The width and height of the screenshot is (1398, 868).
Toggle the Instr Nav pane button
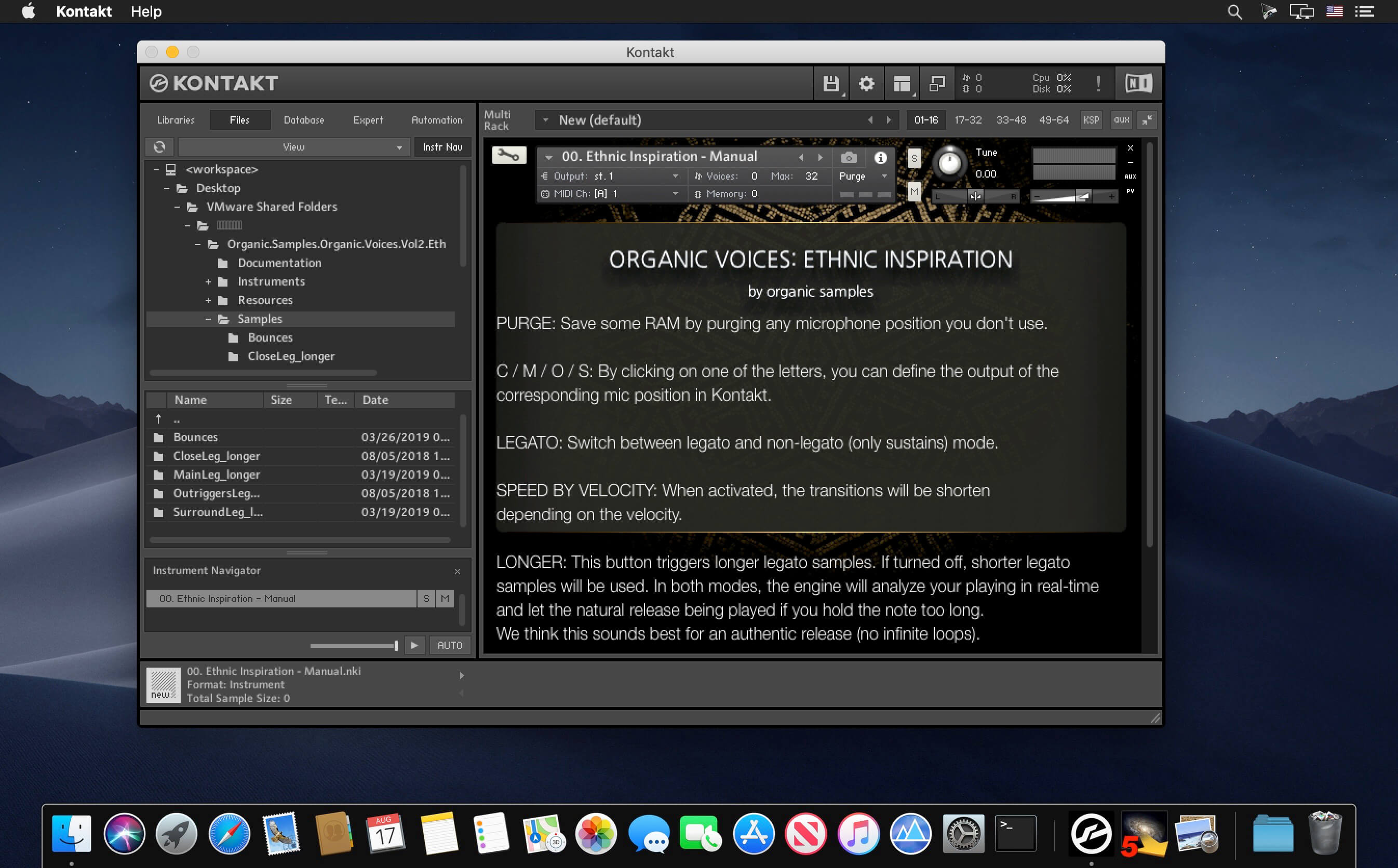(x=442, y=147)
